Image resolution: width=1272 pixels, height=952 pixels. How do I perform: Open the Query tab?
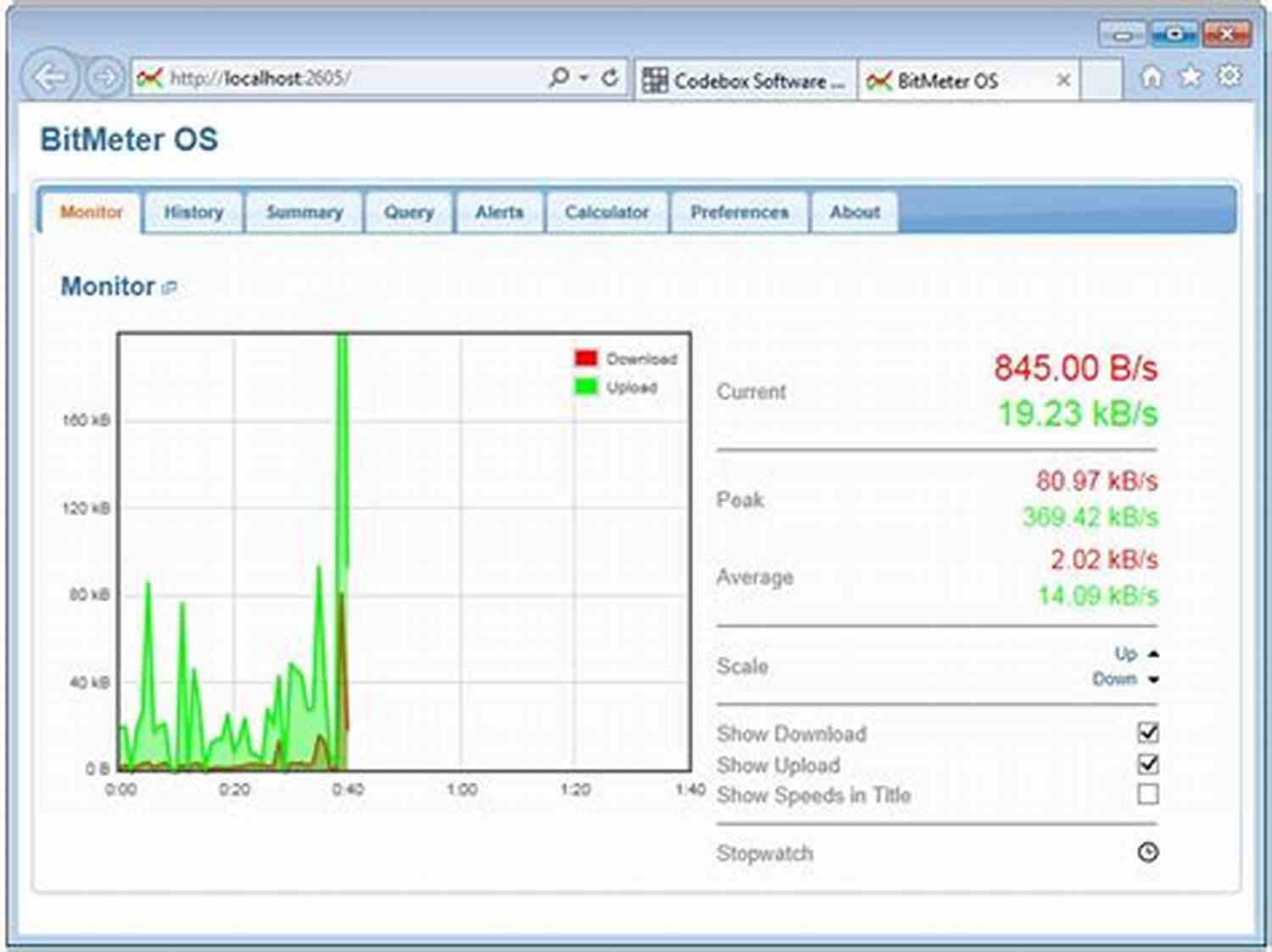tap(409, 212)
